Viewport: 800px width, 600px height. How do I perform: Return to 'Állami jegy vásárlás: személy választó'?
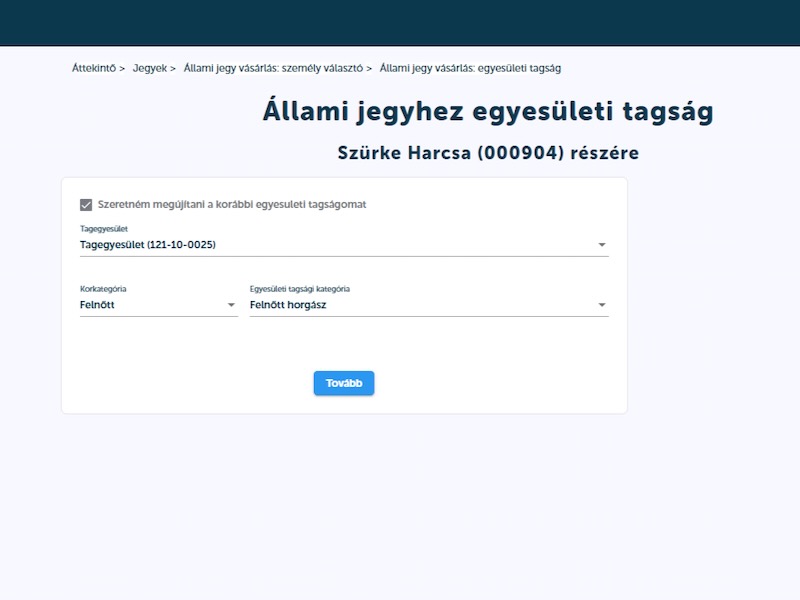pyautogui.click(x=272, y=68)
